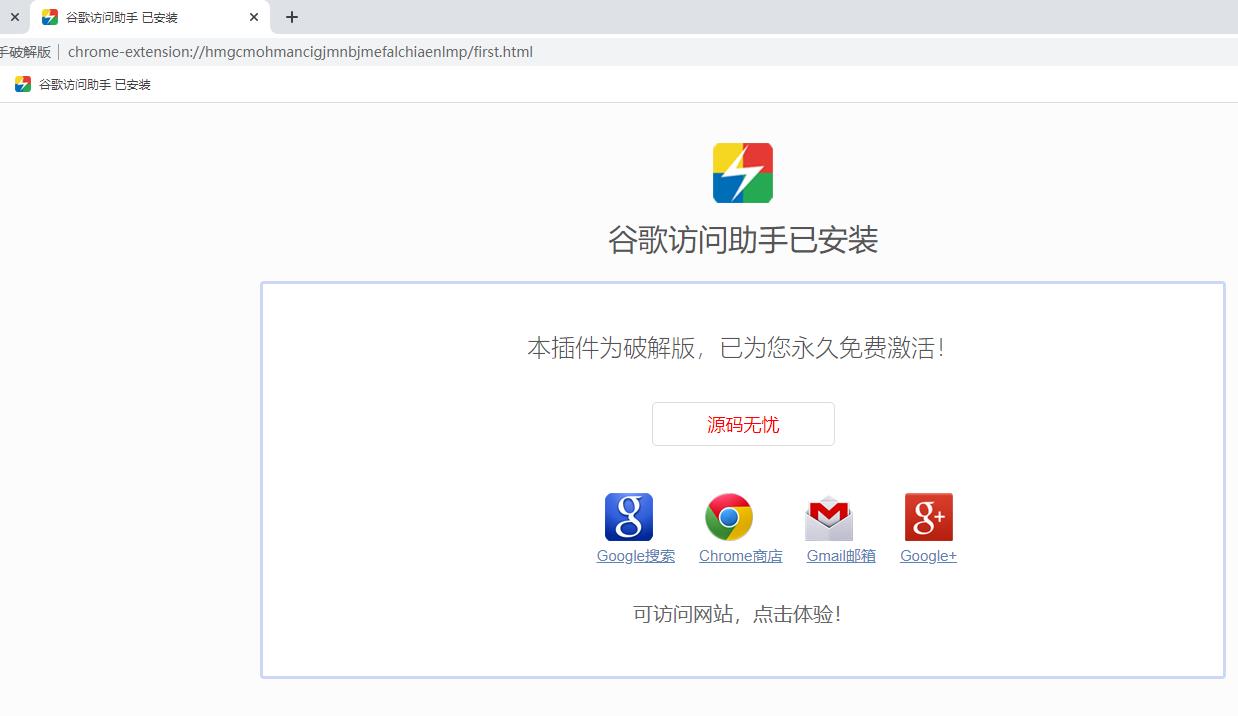Open the Chrome商店 text link
Viewport: 1238px width, 716px height.
click(740, 556)
